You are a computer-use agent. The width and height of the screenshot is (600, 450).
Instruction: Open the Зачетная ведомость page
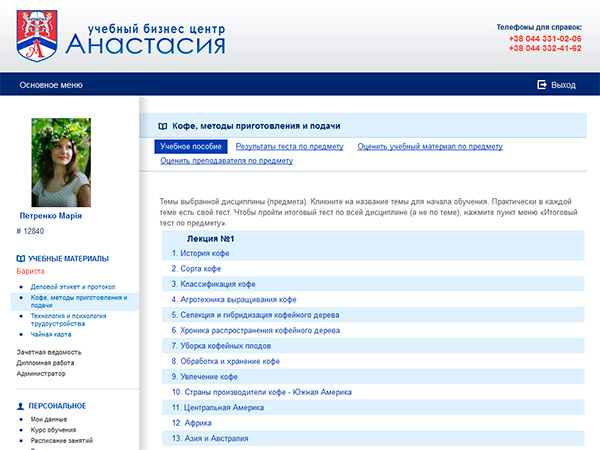48,352
